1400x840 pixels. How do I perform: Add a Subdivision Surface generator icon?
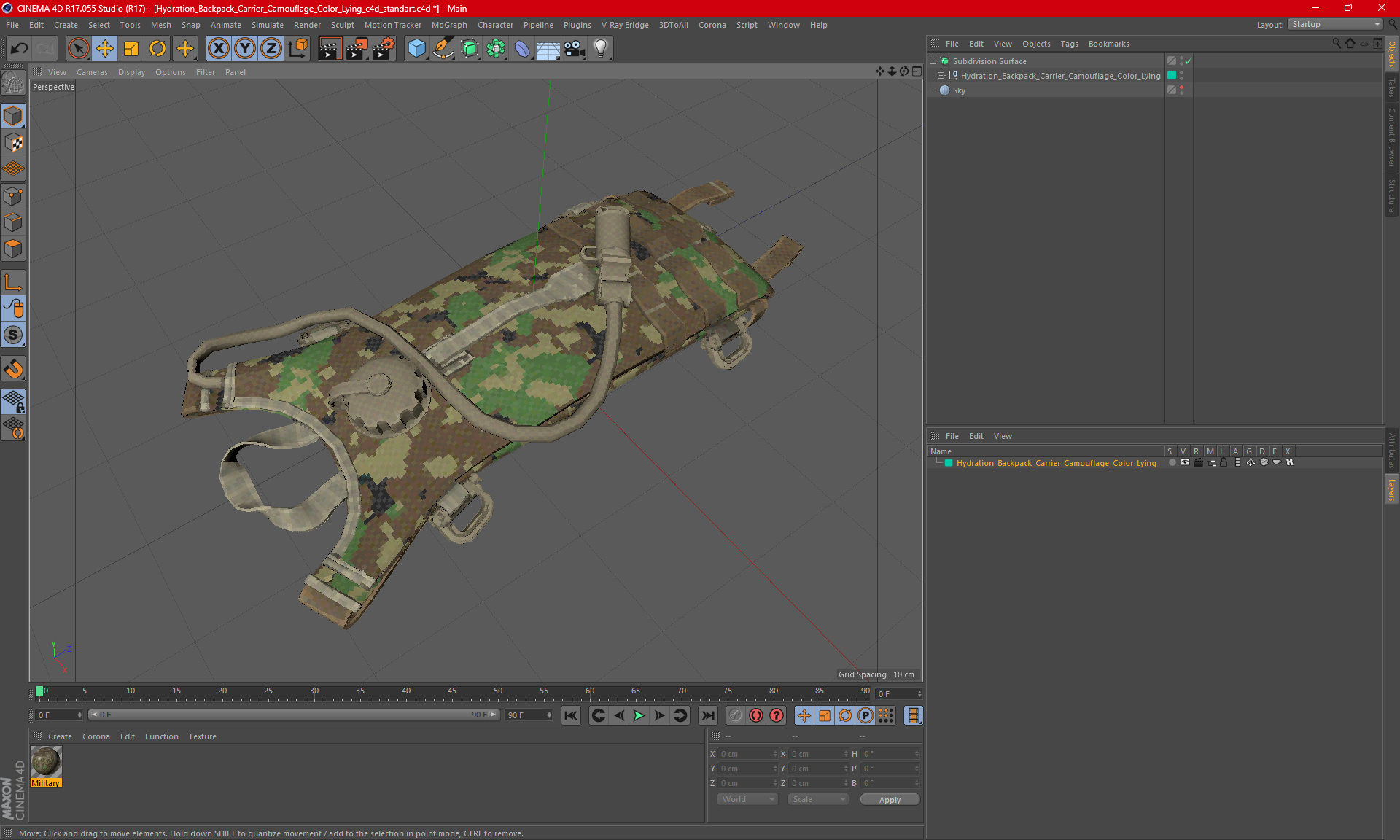pyautogui.click(x=470, y=49)
